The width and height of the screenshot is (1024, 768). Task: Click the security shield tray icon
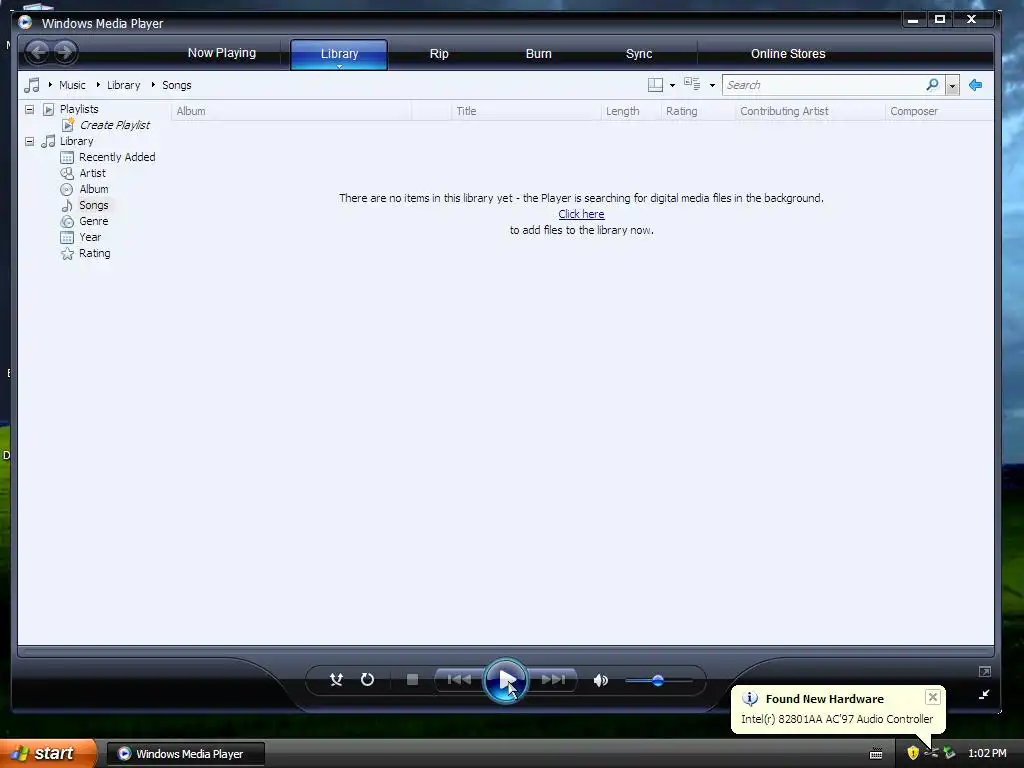(913, 753)
